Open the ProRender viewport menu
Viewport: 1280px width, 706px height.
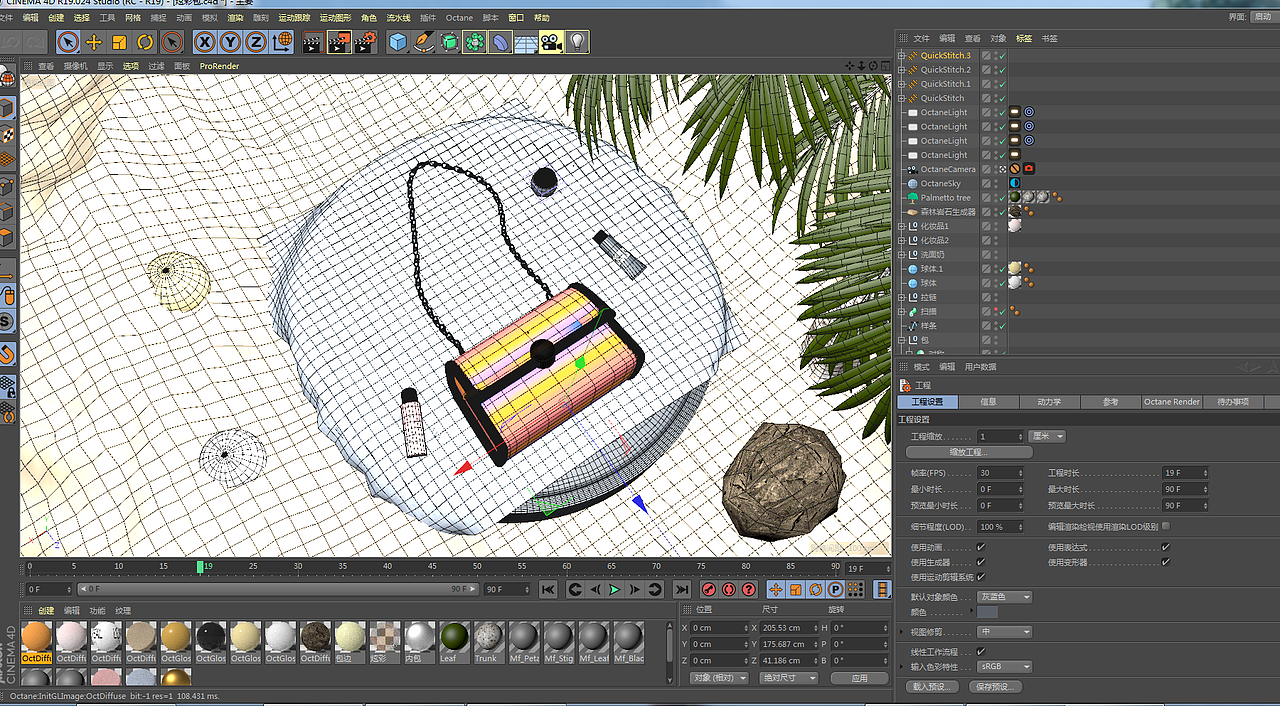tap(219, 66)
